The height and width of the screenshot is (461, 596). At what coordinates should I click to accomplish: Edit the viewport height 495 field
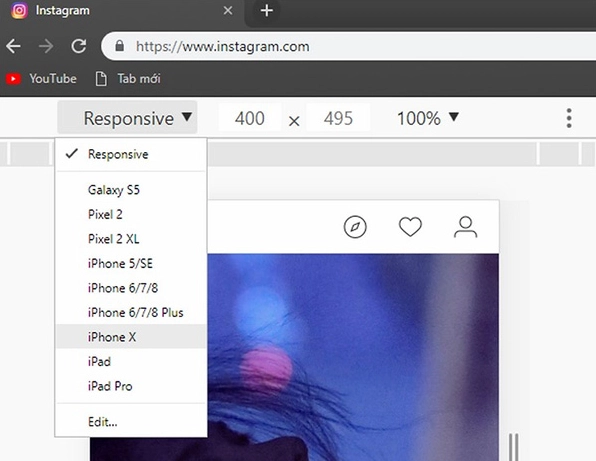(x=338, y=118)
